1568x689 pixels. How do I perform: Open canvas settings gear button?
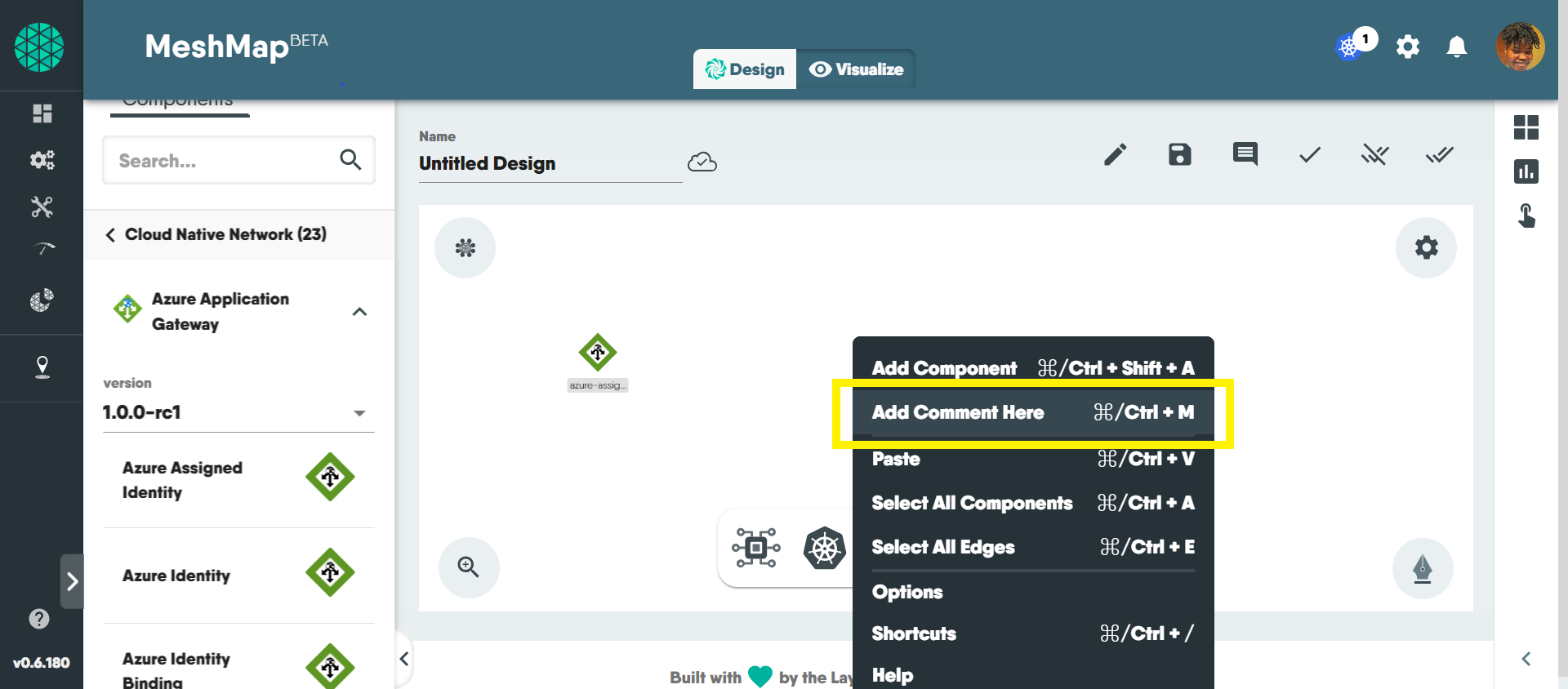pyautogui.click(x=1425, y=247)
